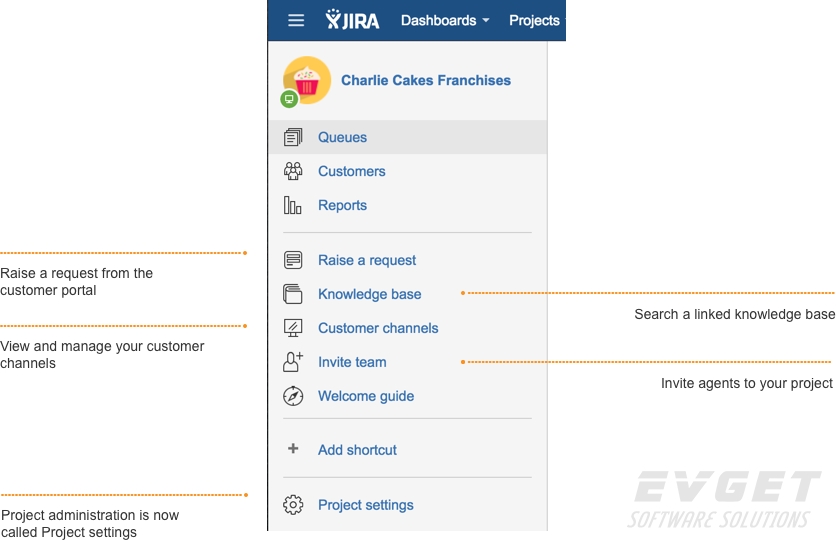Open the Raise a request link
The image size is (836, 540).
click(x=367, y=260)
